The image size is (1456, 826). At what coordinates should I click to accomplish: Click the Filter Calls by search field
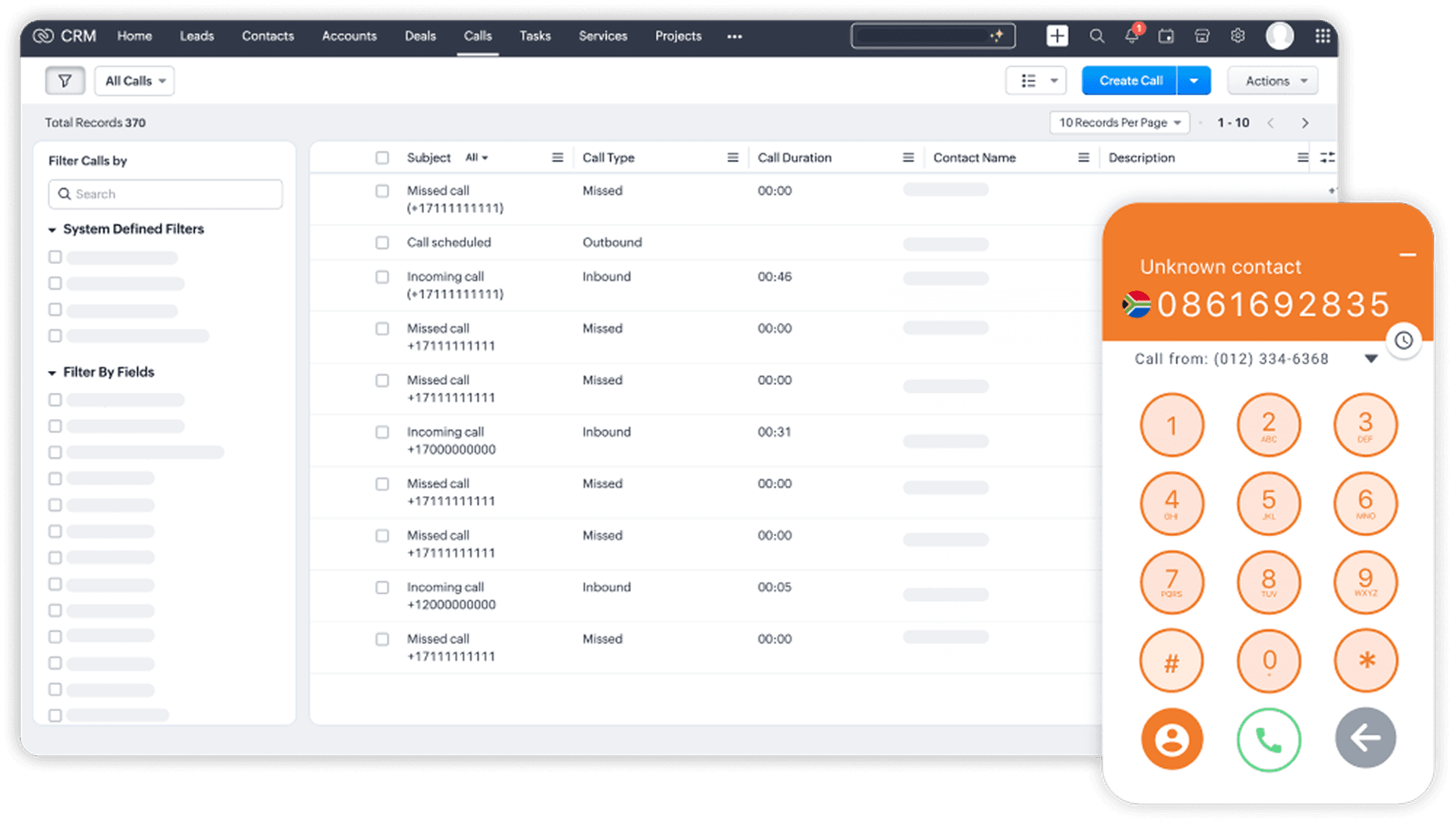coord(165,194)
